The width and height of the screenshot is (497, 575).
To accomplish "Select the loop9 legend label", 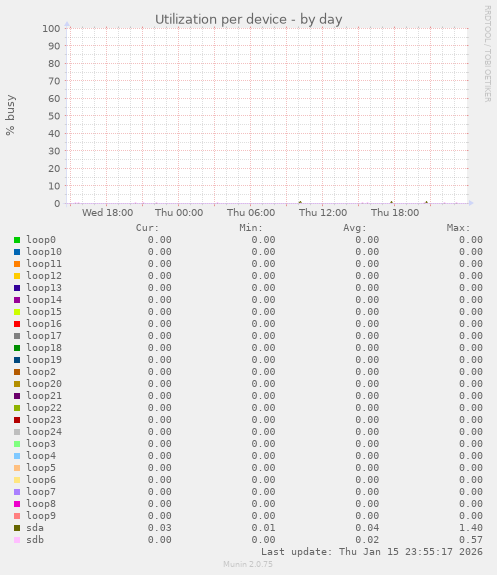I will (41, 516).
